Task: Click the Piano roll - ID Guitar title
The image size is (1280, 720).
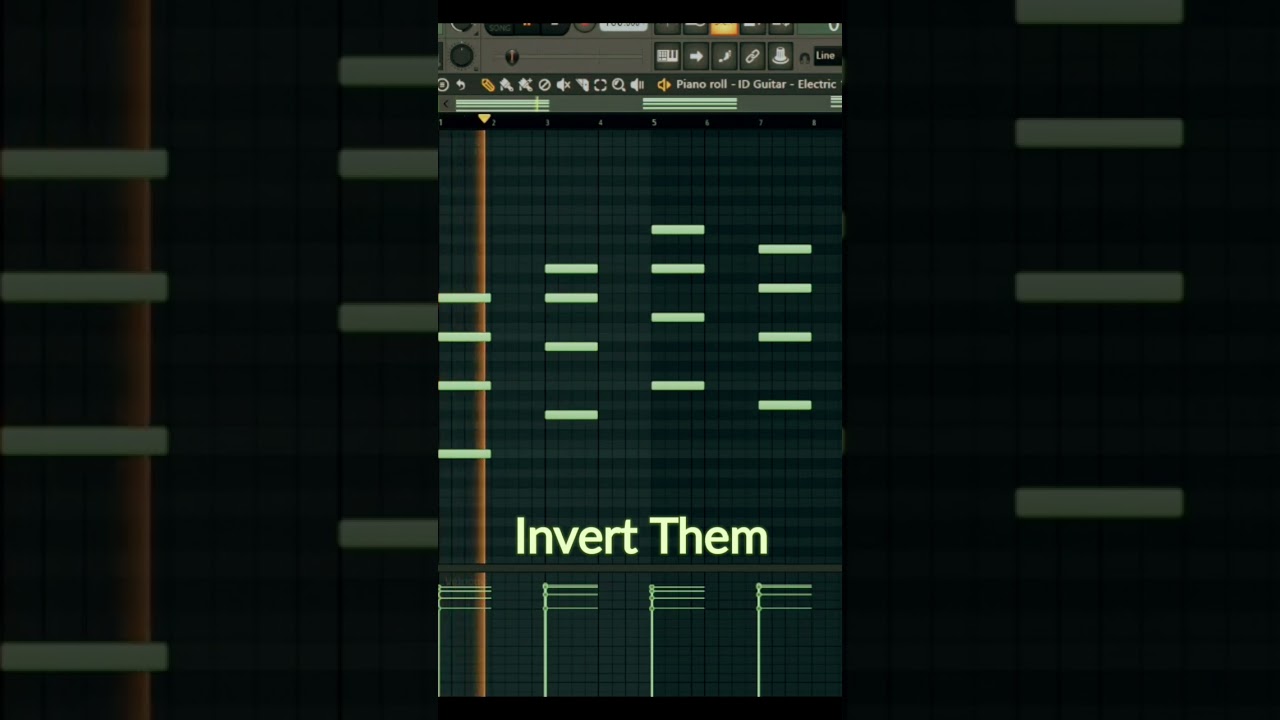Action: 756,85
